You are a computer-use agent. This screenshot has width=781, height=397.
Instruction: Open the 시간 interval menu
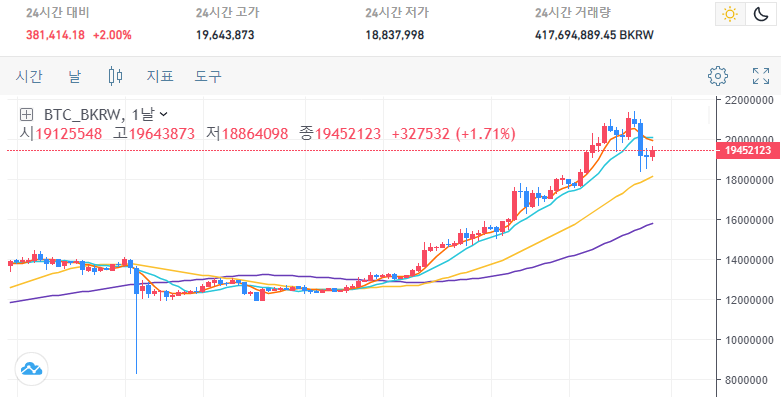[29, 76]
